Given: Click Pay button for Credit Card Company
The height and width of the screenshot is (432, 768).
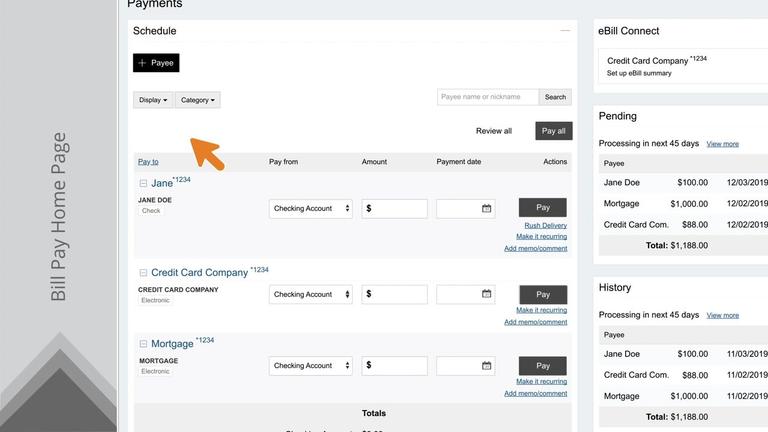Looking at the screenshot, I should pyautogui.click(x=543, y=294).
